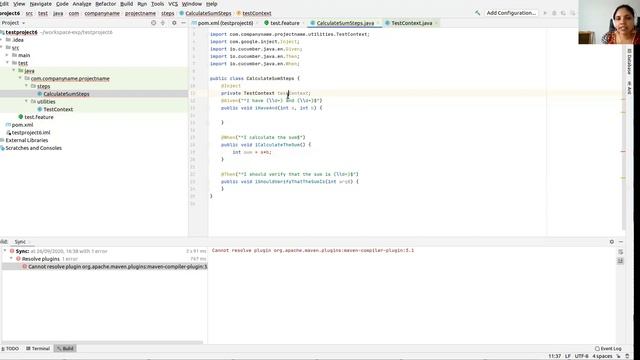Select the Cannot resolve plugin error row

point(104,267)
